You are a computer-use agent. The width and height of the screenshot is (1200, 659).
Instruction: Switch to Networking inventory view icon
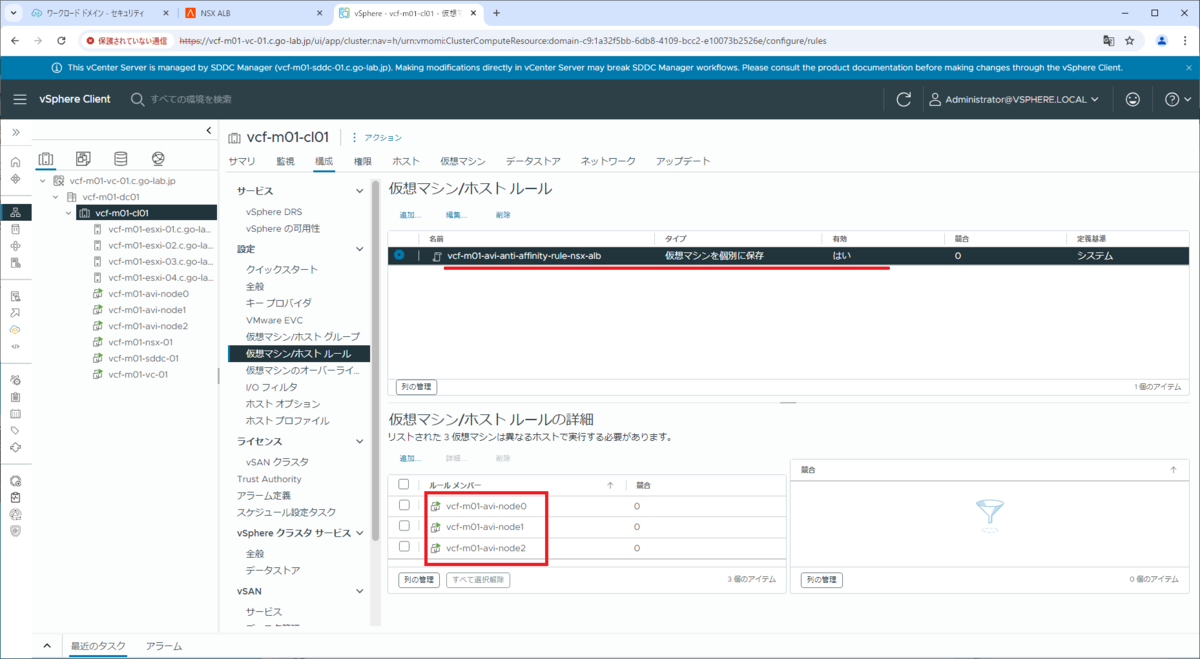tap(158, 158)
